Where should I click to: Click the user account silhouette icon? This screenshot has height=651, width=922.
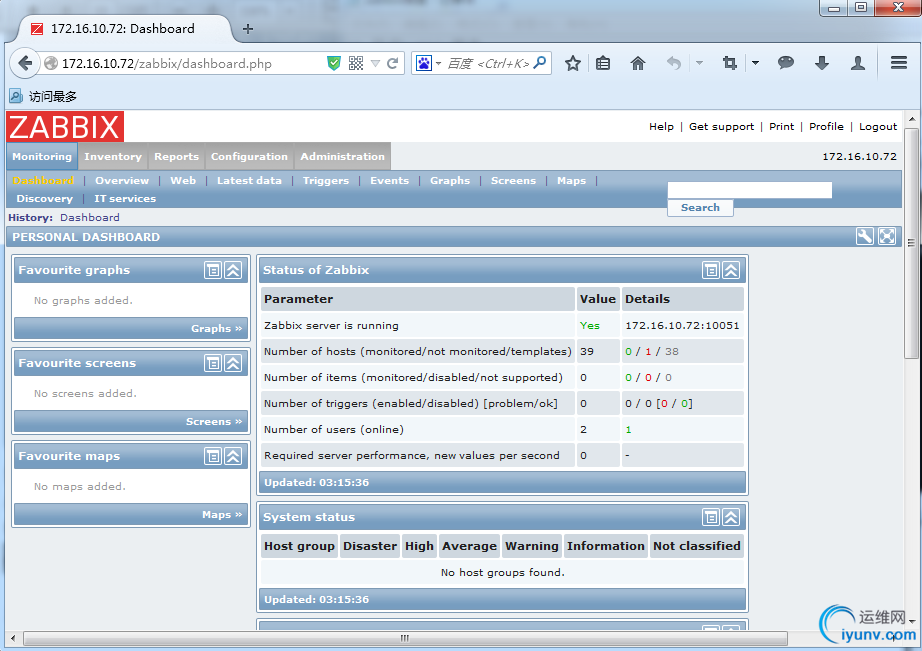coord(858,63)
